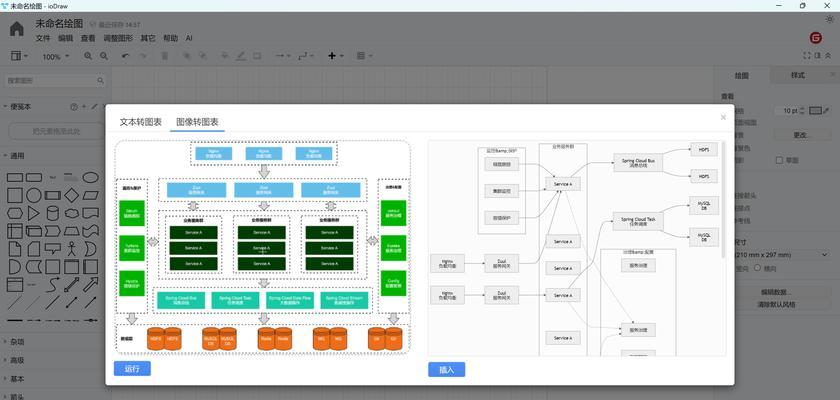Select the actor stick-figure shape

71,249
